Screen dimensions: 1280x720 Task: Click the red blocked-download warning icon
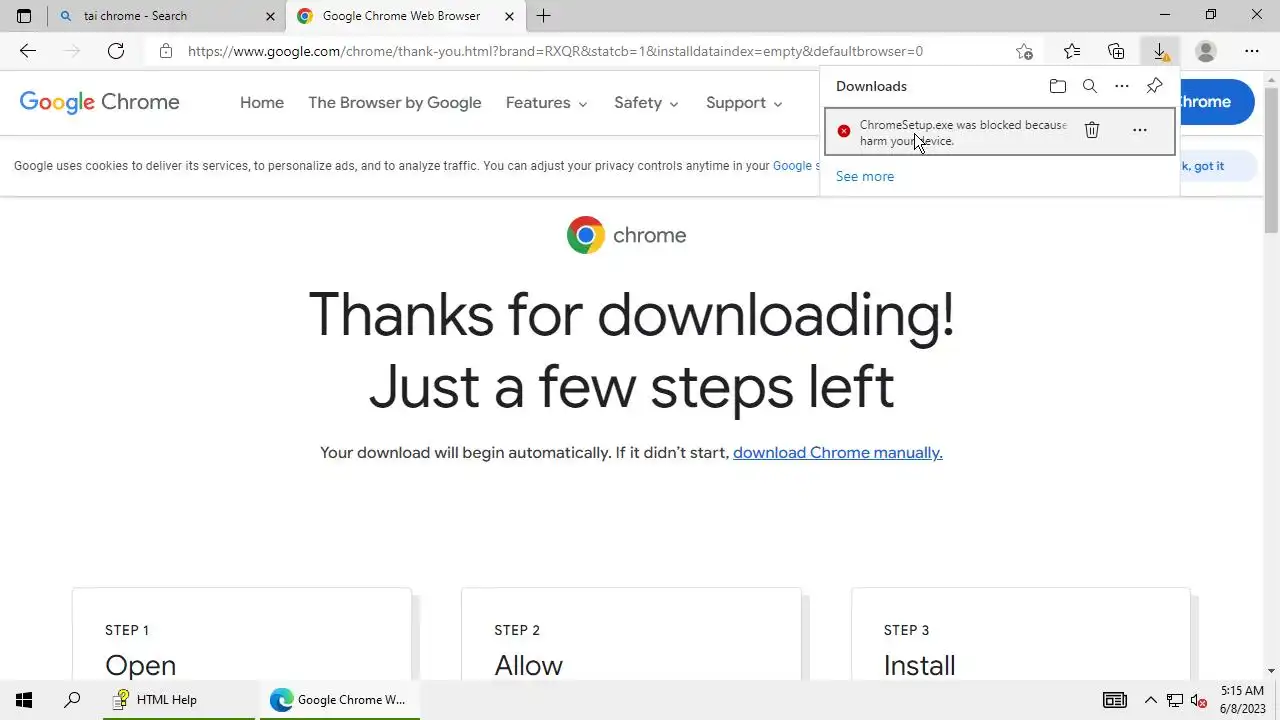pyautogui.click(x=844, y=131)
